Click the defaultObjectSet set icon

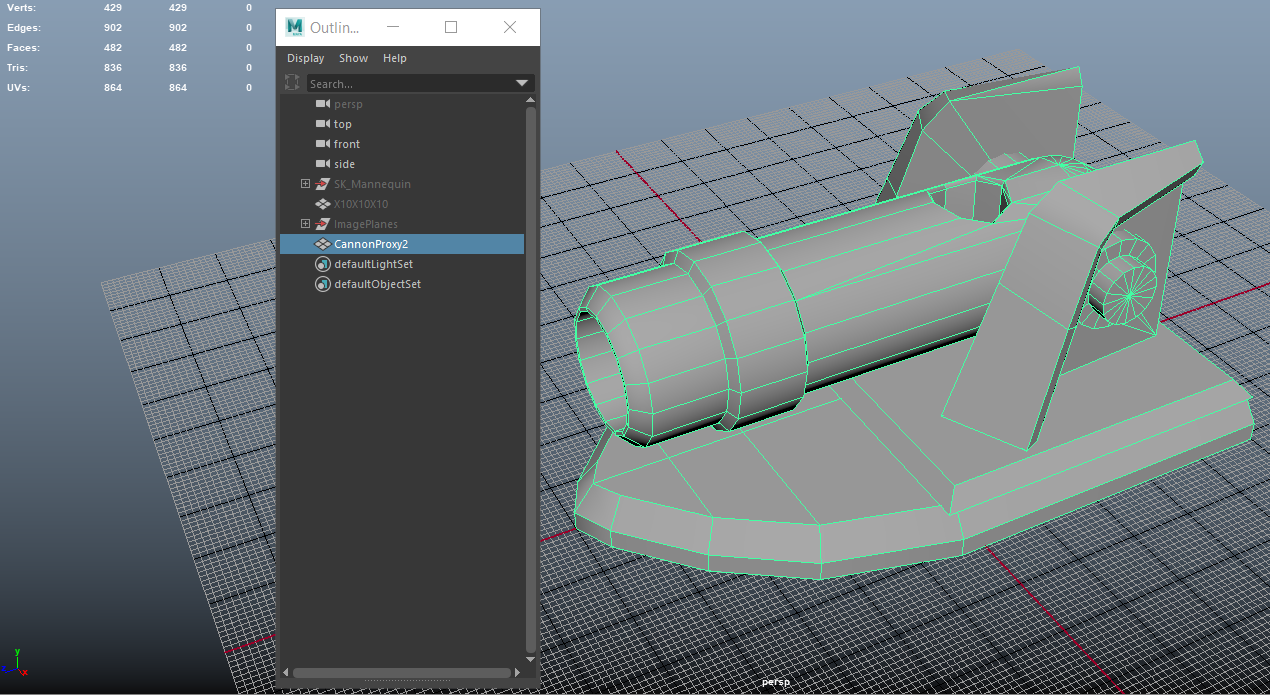pyautogui.click(x=322, y=284)
